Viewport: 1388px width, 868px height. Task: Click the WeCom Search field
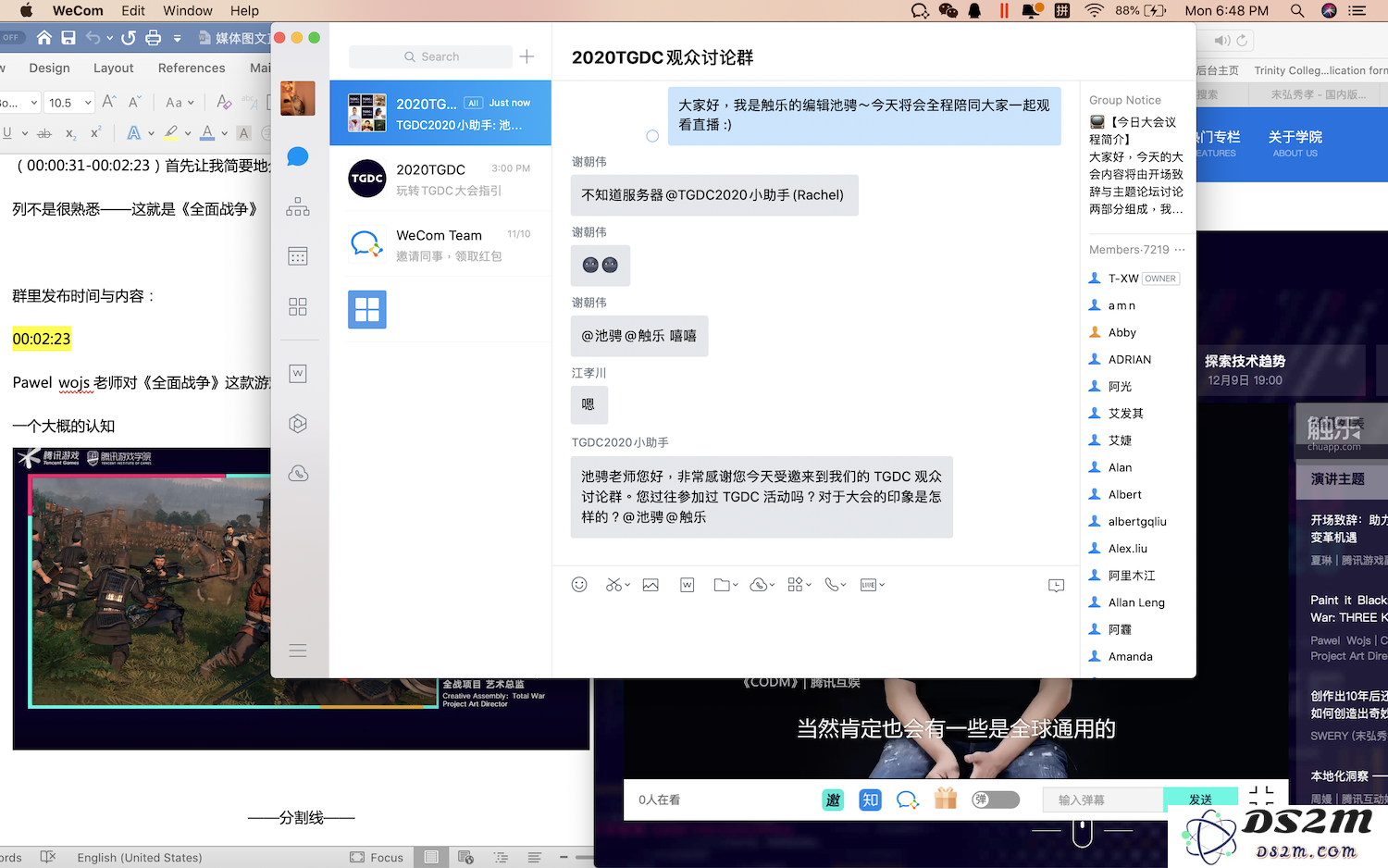pyautogui.click(x=430, y=56)
